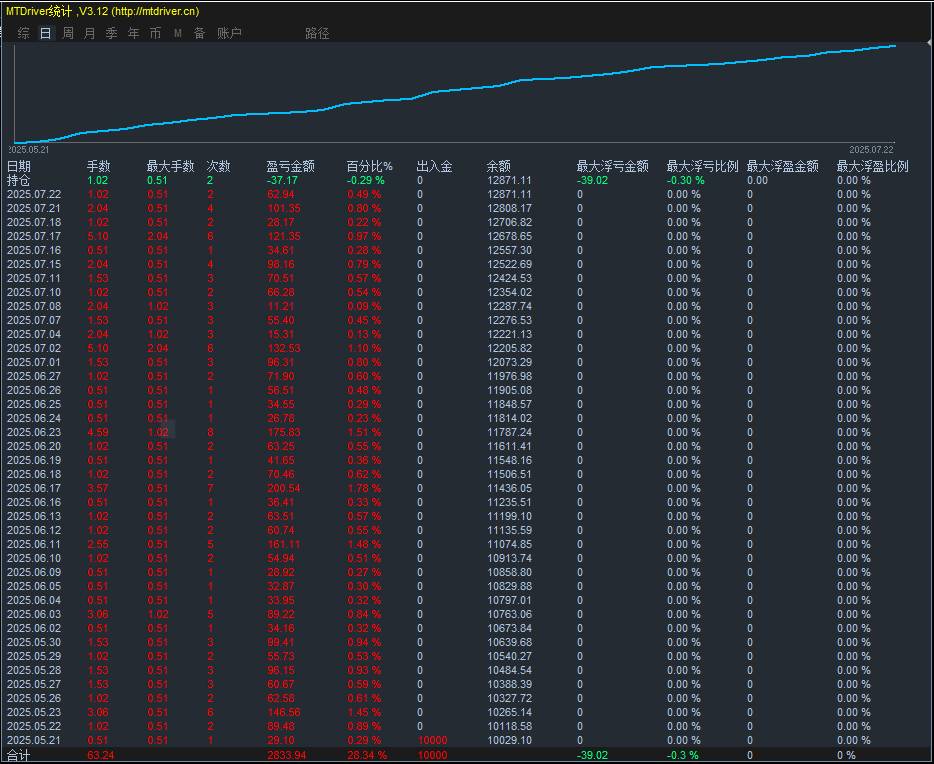Select the 日 daily tab
Viewport: 934px width, 764px height.
46,33
